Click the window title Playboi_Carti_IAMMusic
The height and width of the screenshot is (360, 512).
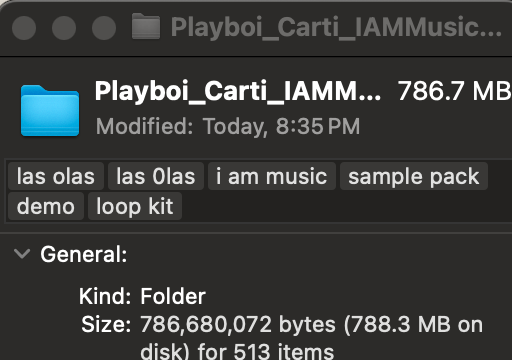[x=336, y=27]
